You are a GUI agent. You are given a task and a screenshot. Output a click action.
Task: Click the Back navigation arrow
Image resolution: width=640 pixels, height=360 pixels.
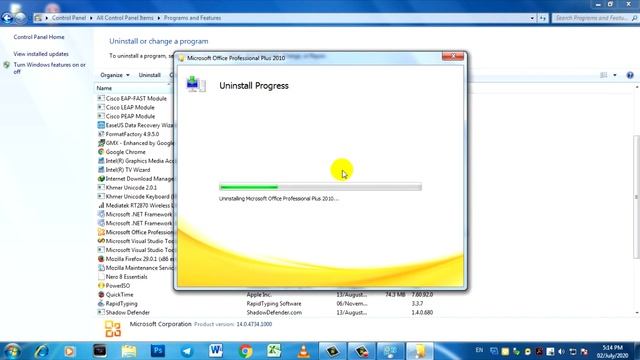tap(7, 18)
